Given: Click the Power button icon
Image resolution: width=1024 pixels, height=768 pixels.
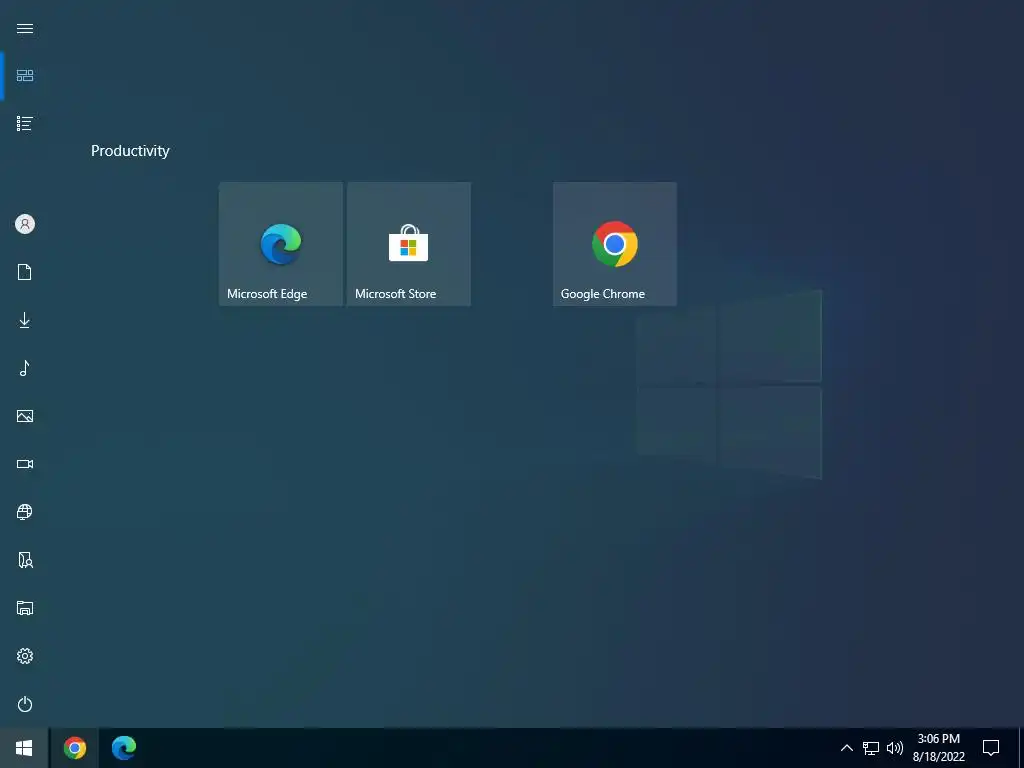Looking at the screenshot, I should (25, 704).
